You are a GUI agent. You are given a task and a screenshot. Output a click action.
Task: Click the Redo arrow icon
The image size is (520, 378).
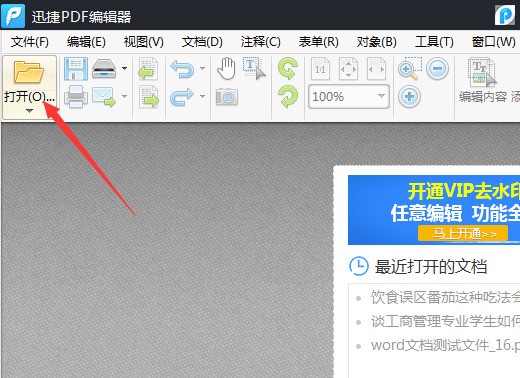pos(182,97)
